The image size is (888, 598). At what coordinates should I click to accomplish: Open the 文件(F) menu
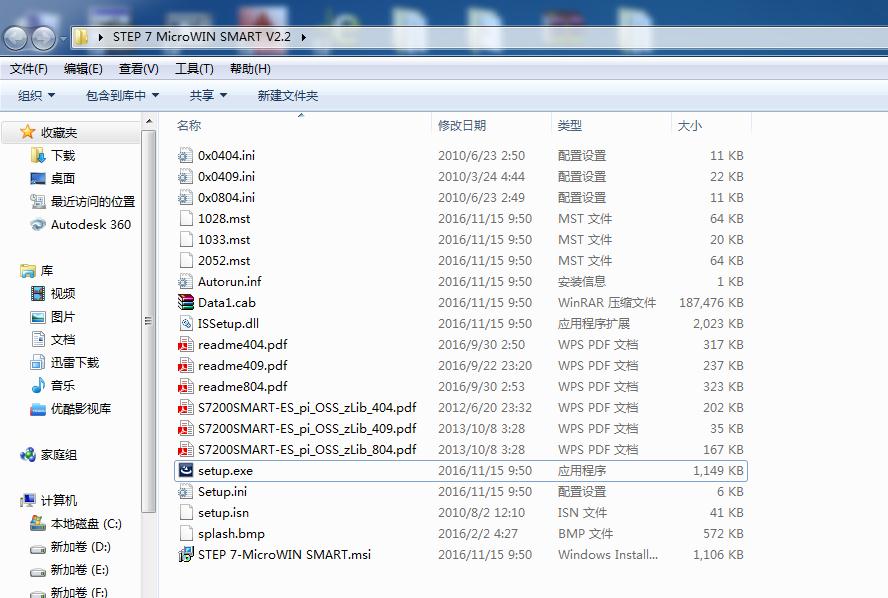29,69
